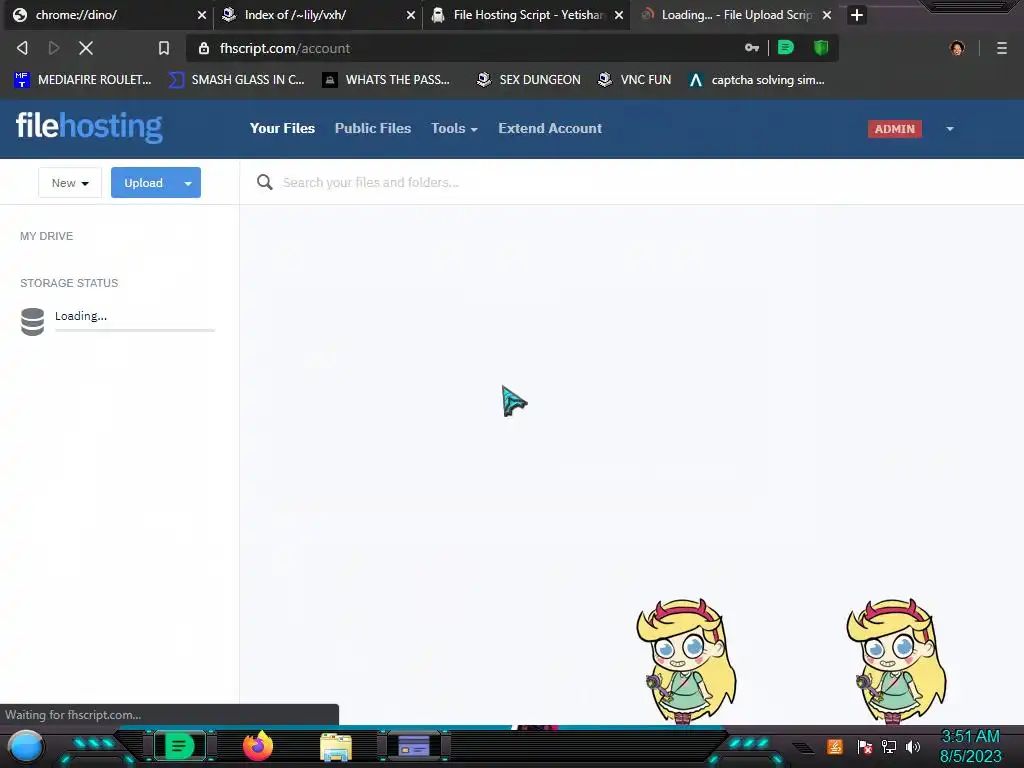Open the New dropdown button
The image size is (1024, 768).
(x=70, y=183)
